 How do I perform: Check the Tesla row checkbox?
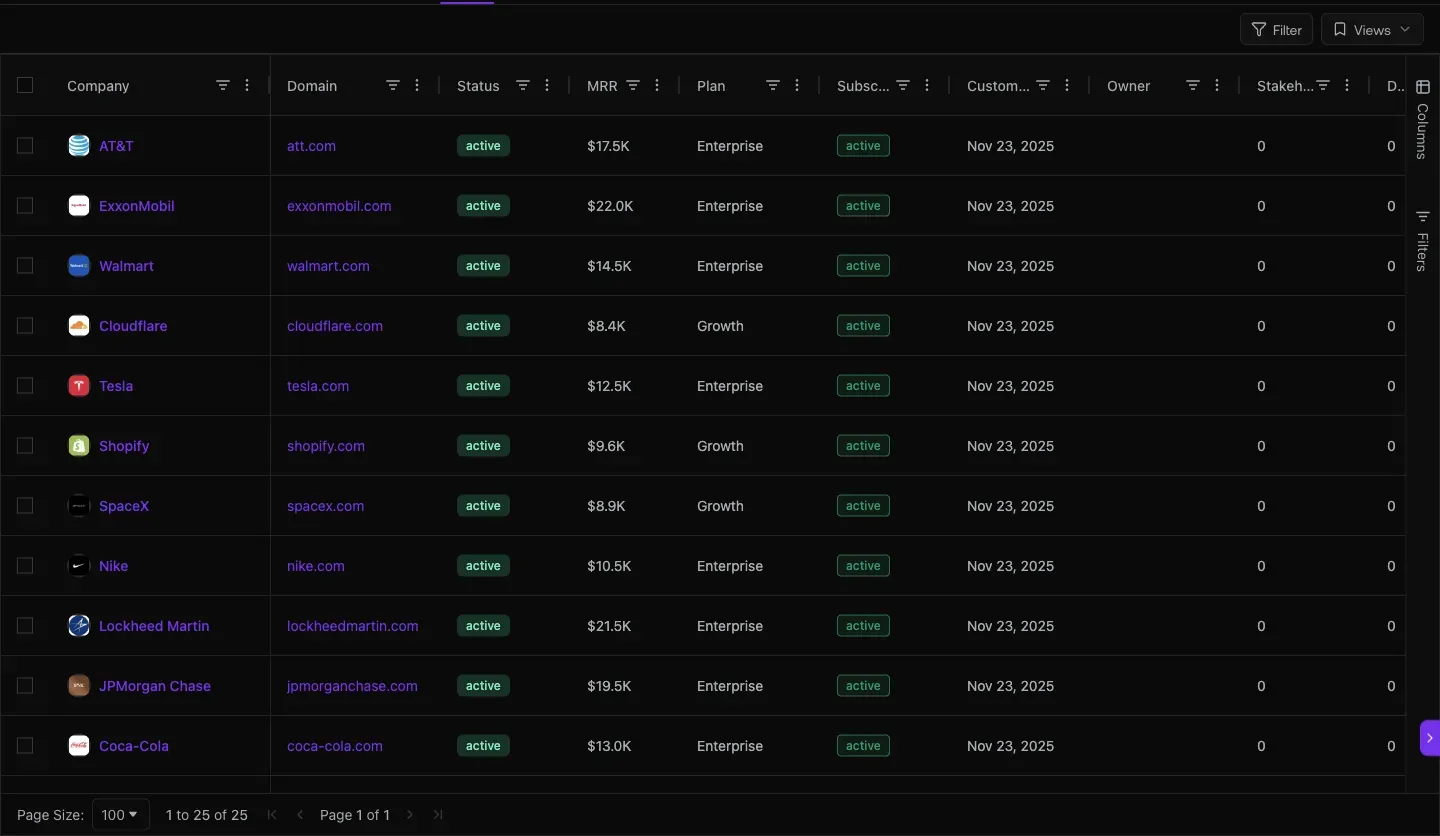25,386
